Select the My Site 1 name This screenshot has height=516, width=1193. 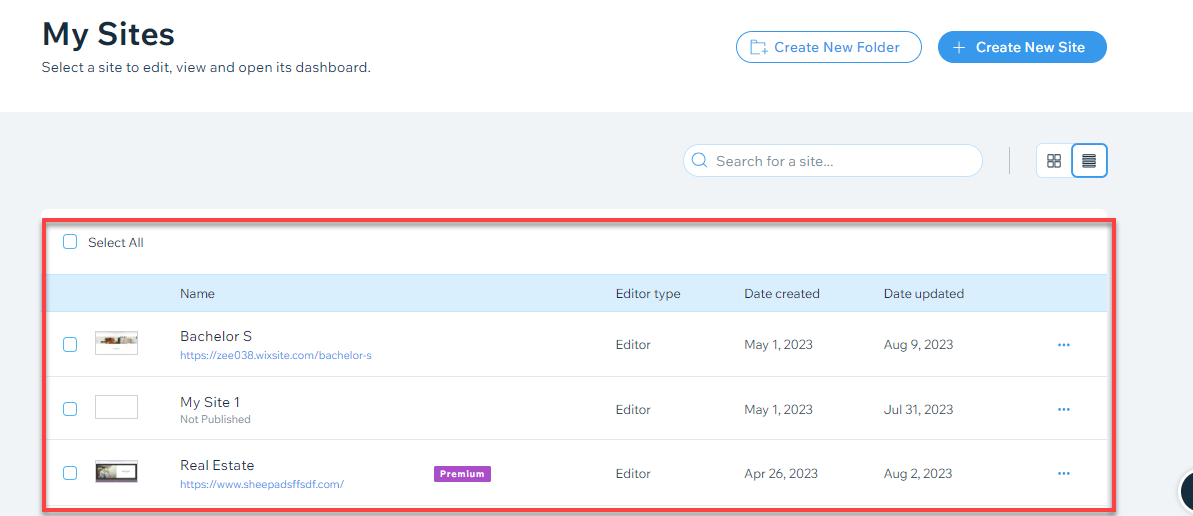pos(210,402)
